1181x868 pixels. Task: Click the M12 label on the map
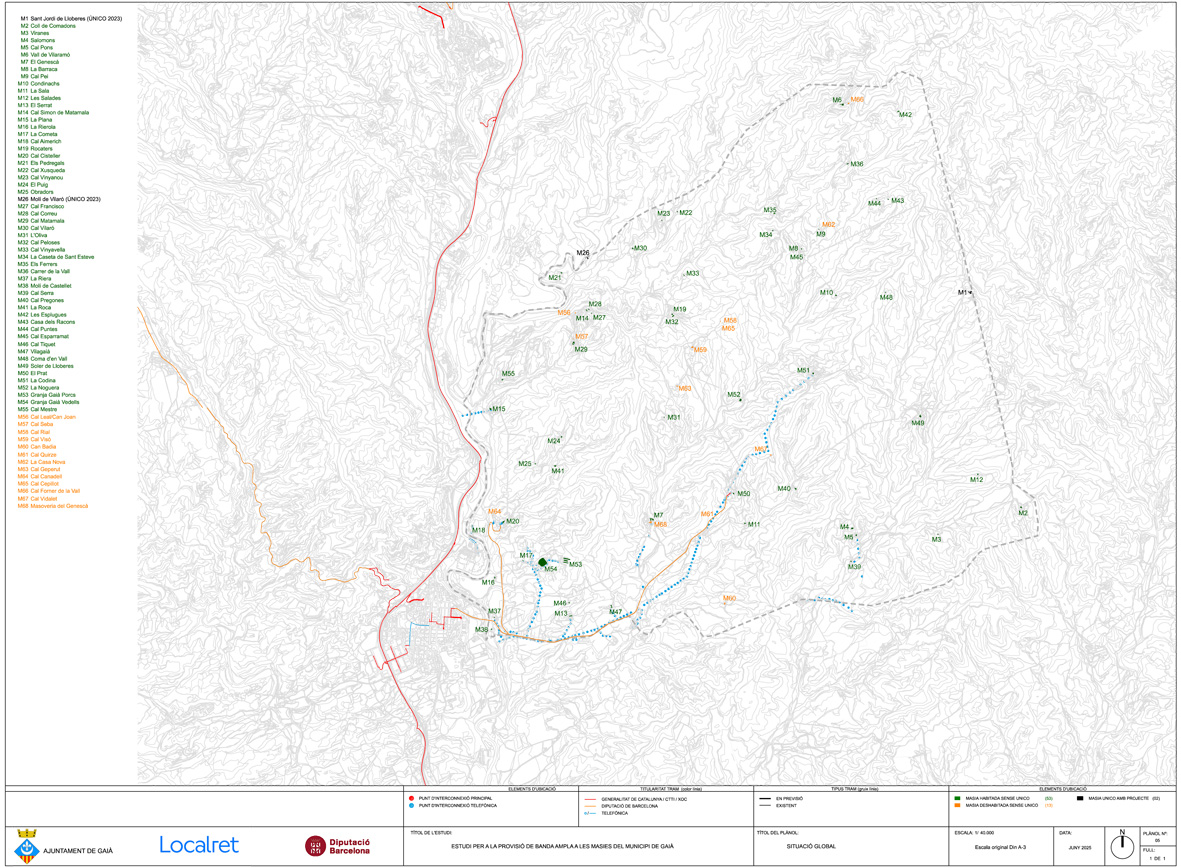977,479
